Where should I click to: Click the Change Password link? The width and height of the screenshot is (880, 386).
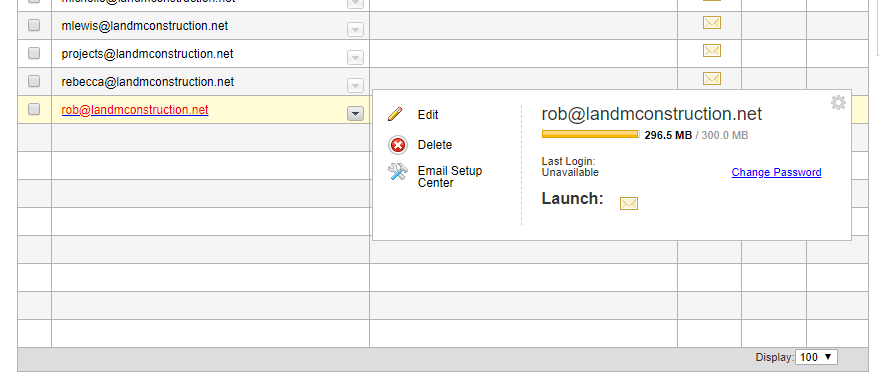coord(776,172)
